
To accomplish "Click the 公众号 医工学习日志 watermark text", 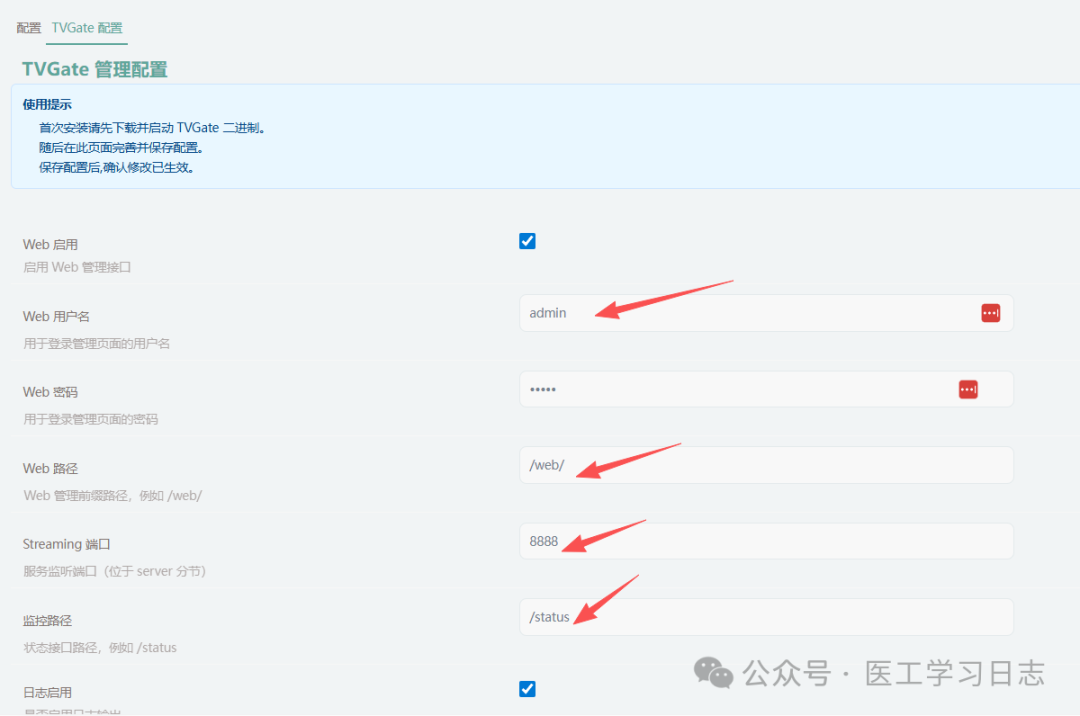I will point(893,673).
